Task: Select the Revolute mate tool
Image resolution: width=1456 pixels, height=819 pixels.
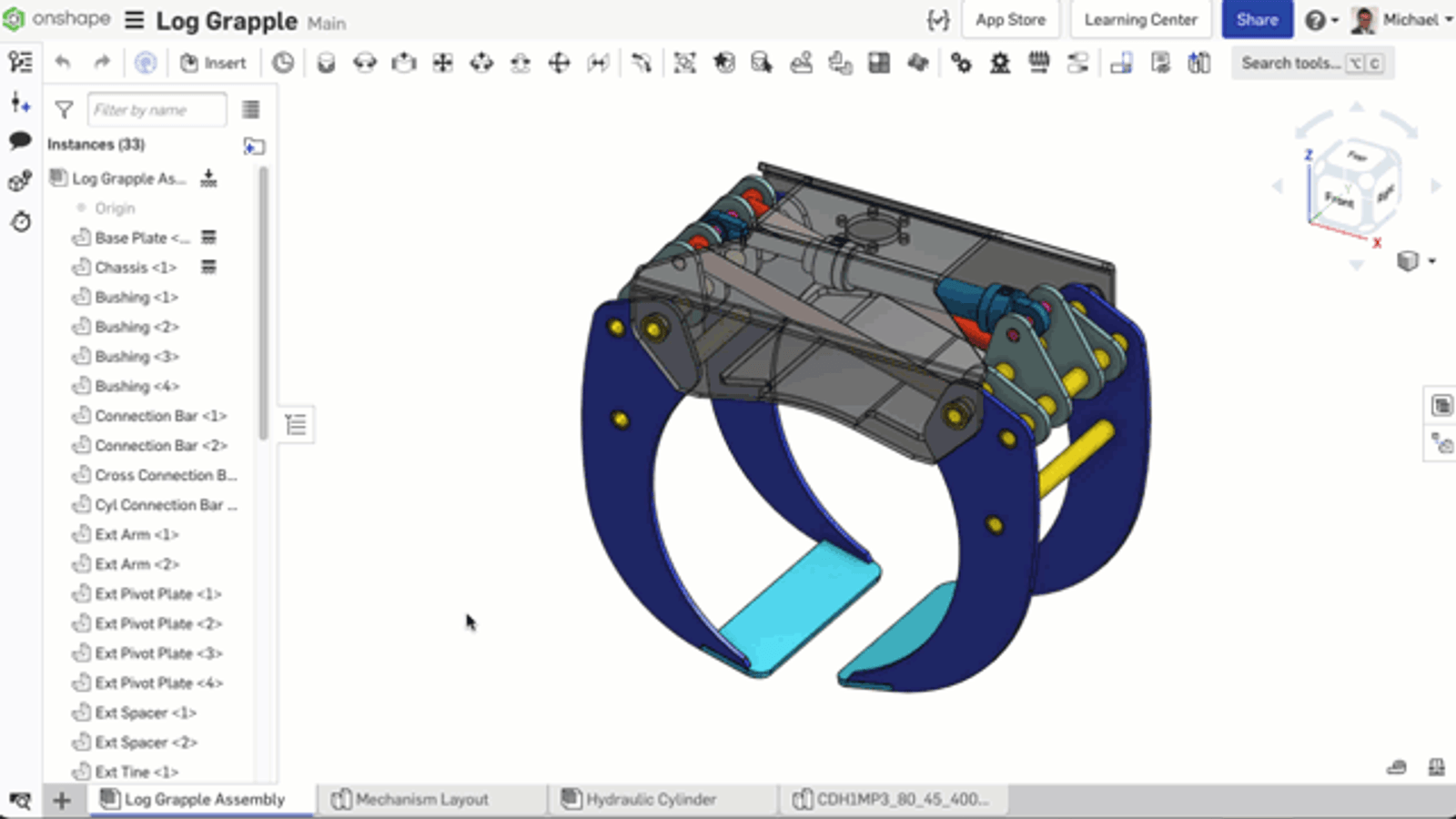Action: [365, 63]
